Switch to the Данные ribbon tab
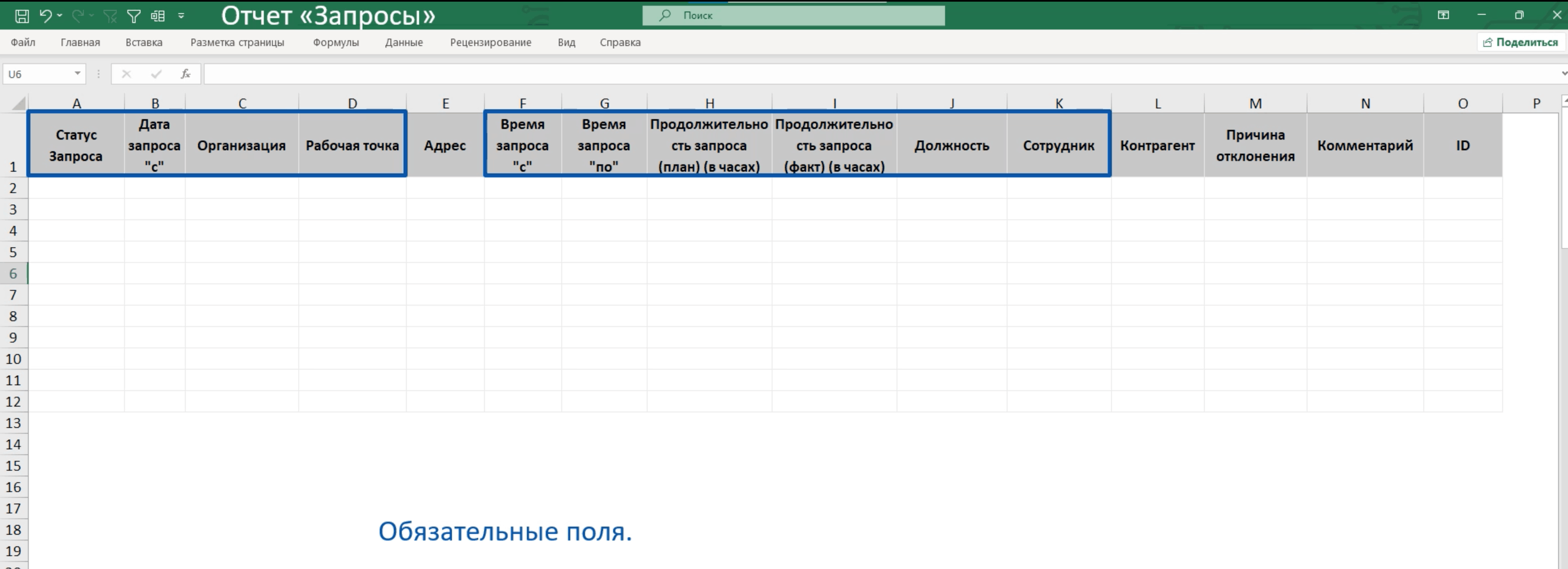The height and width of the screenshot is (569, 1568). (404, 43)
